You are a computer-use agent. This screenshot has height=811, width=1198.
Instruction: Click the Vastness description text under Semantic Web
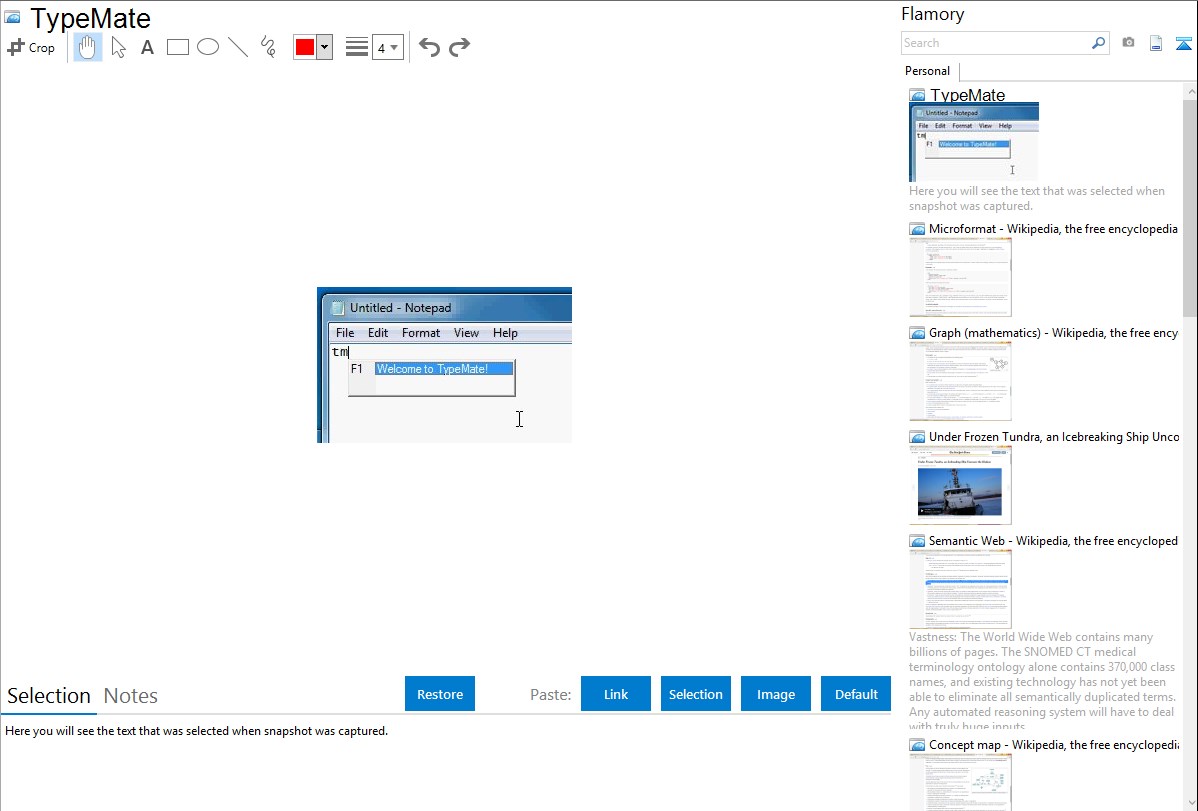(x=1042, y=682)
